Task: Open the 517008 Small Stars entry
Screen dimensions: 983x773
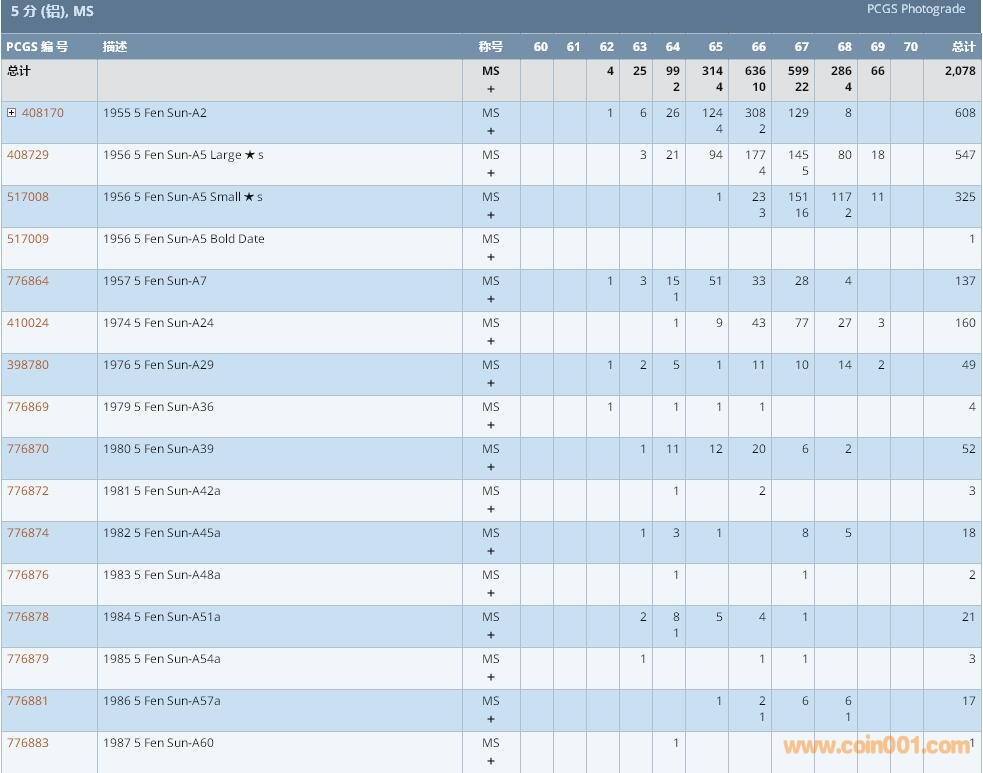Action: point(27,197)
